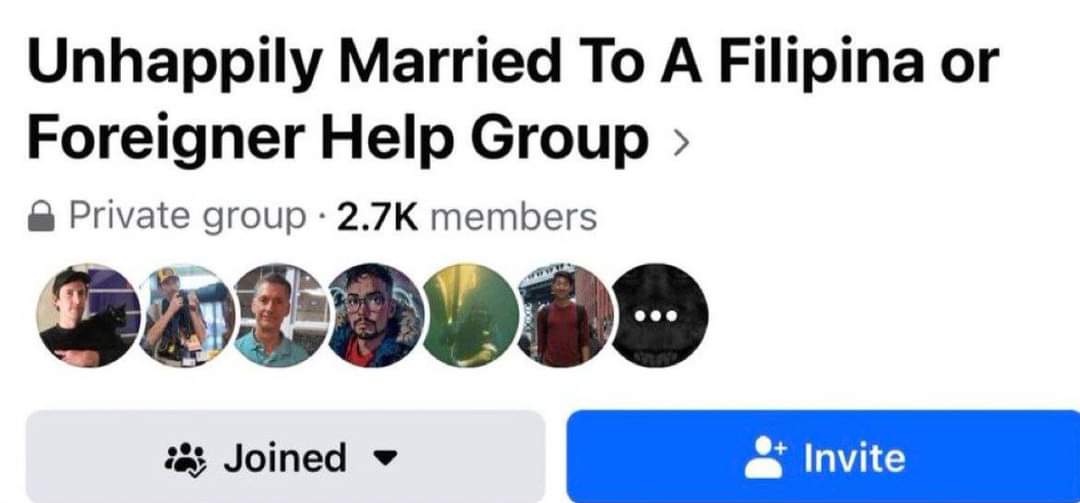
Task: Click the gray Joined button label
Action: (x=284, y=459)
